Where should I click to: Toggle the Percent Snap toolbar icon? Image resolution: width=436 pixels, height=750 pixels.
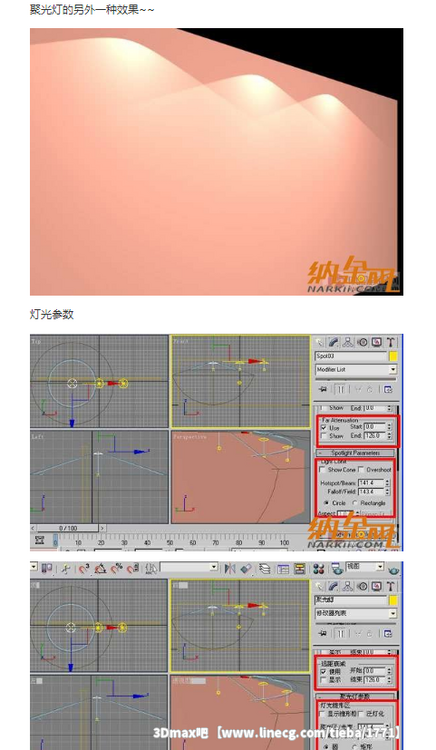[x=117, y=568]
